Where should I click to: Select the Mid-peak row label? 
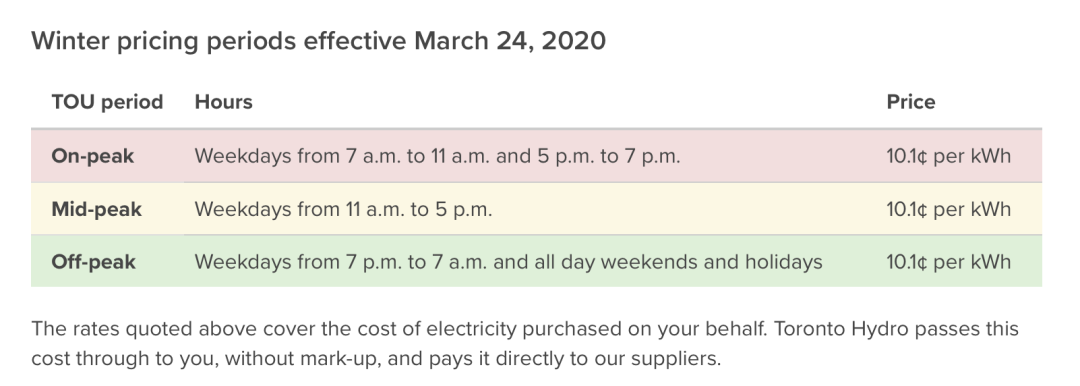click(96, 210)
